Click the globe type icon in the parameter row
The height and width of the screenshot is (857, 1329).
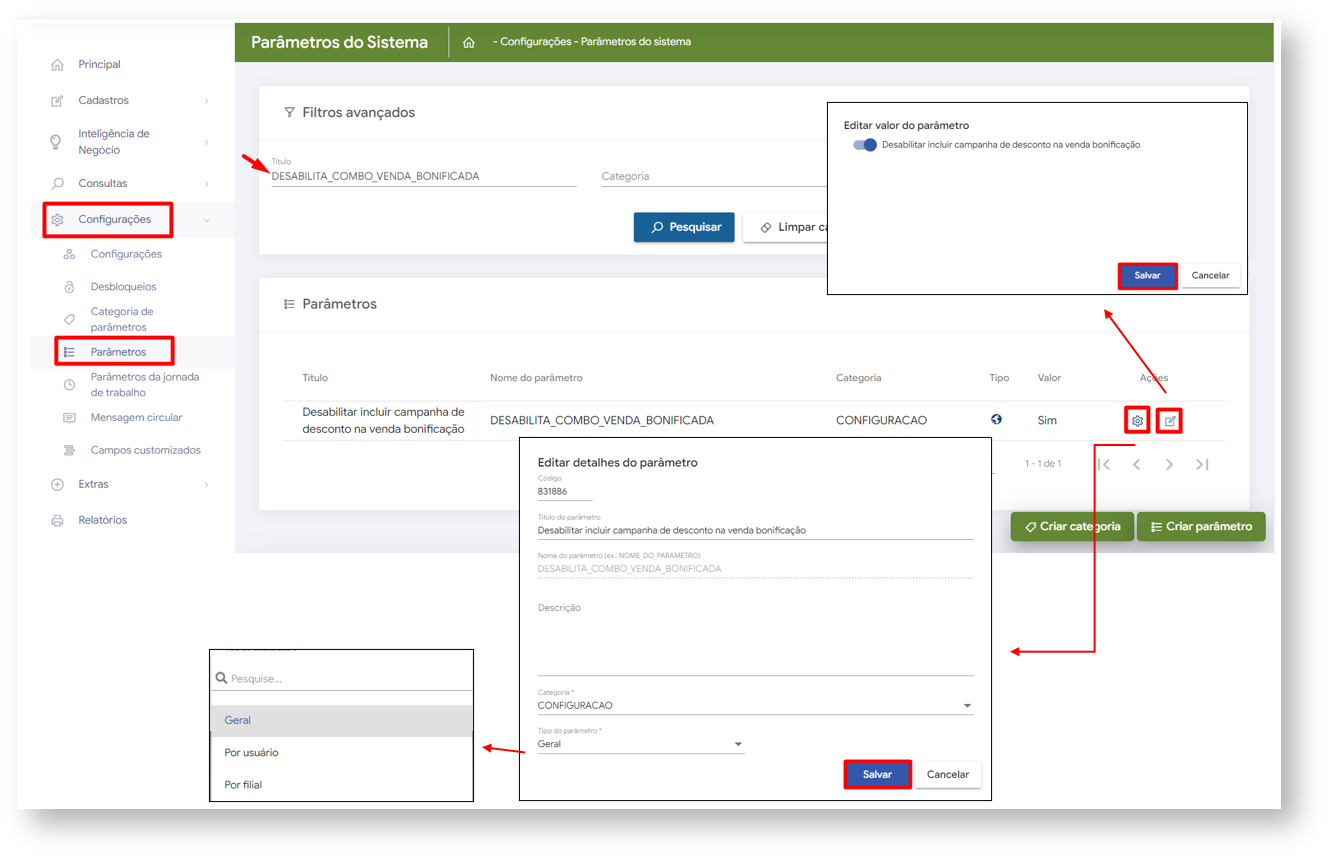(x=996, y=420)
